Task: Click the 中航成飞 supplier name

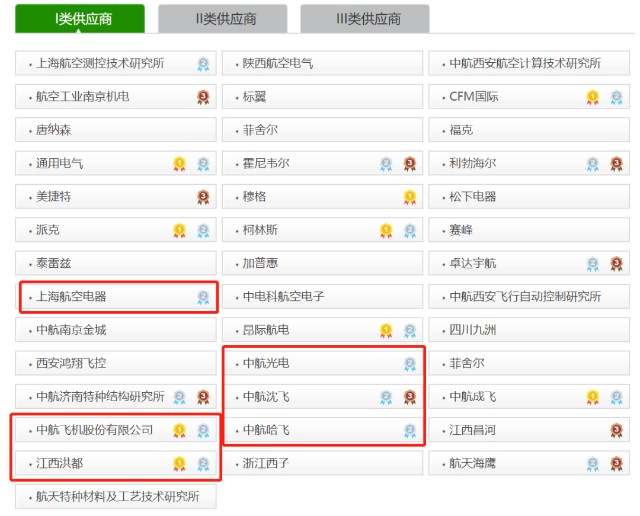Action: coord(473,396)
